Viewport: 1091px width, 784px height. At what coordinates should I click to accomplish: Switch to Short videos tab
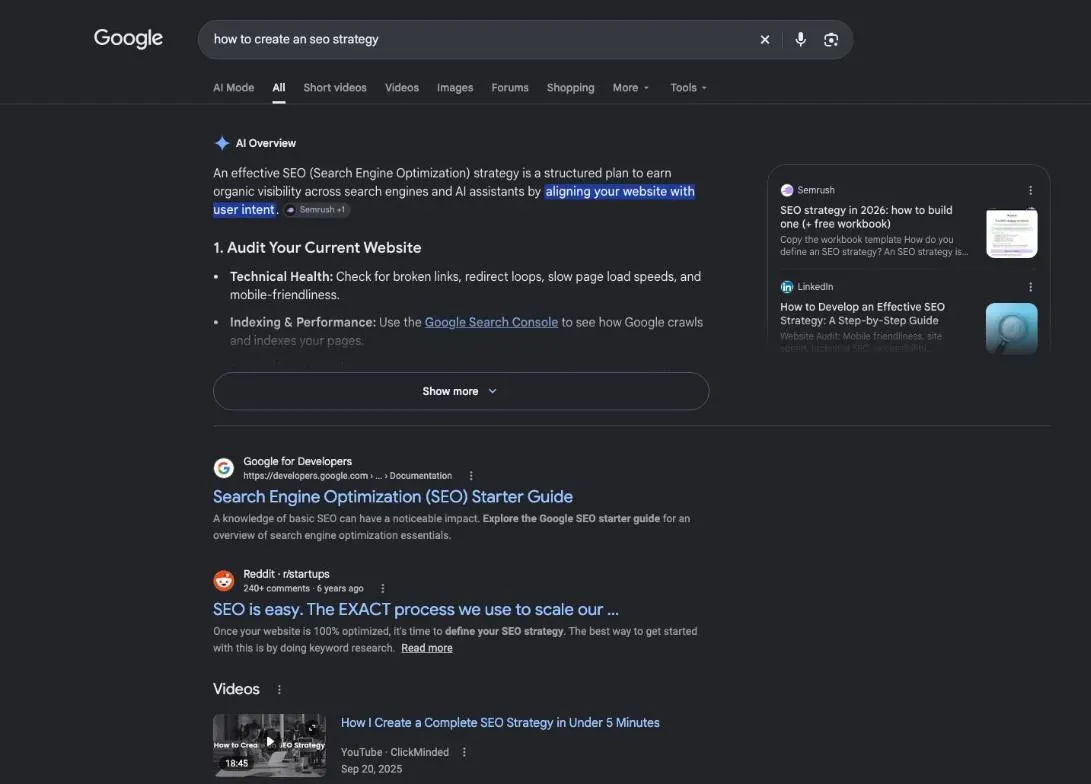pos(335,88)
